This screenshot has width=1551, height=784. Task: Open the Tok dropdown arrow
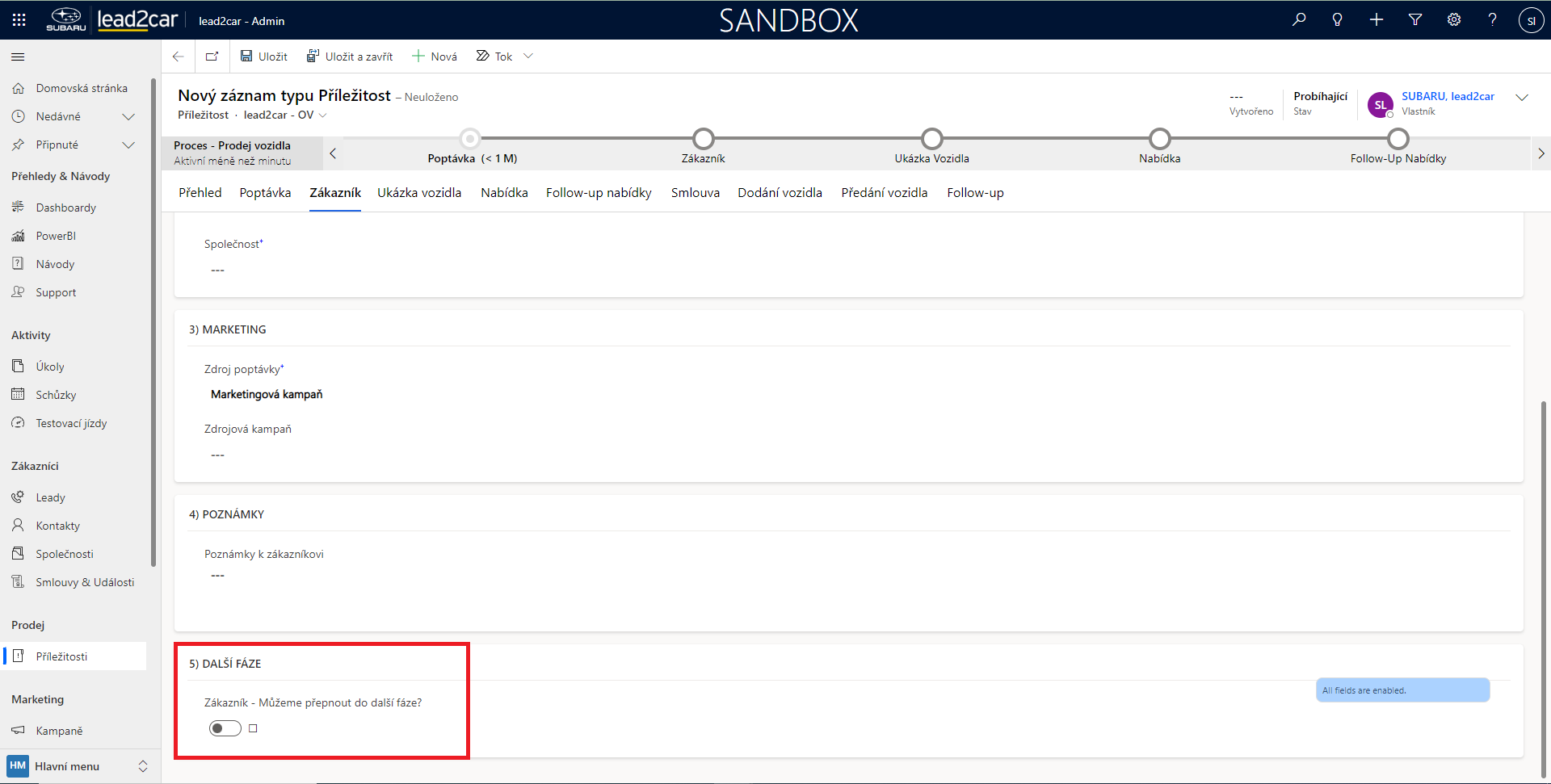[528, 57]
